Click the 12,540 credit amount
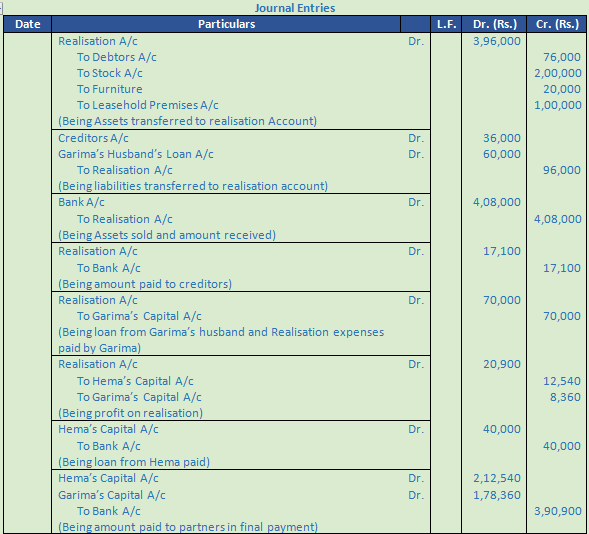This screenshot has width=589, height=534. point(562,381)
